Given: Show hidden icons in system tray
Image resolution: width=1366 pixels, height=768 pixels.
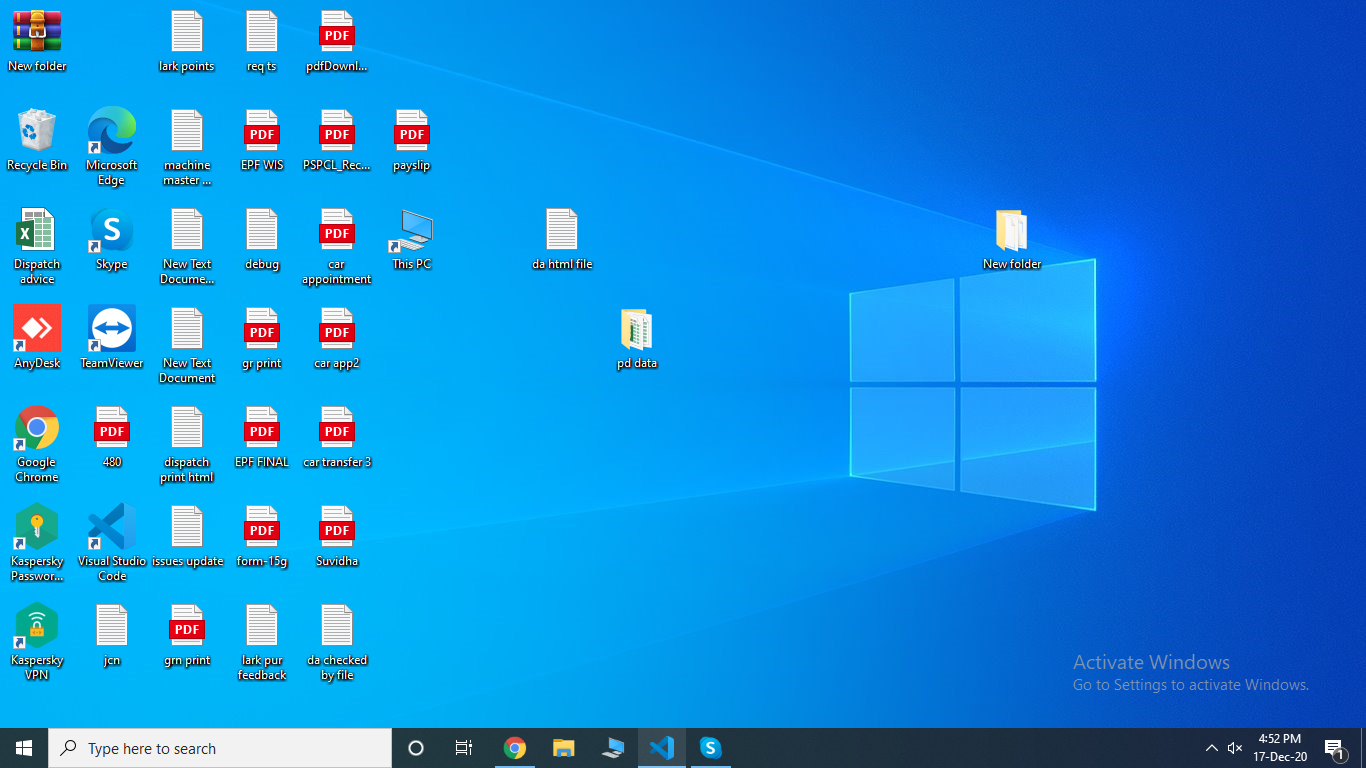Looking at the screenshot, I should coord(1211,748).
